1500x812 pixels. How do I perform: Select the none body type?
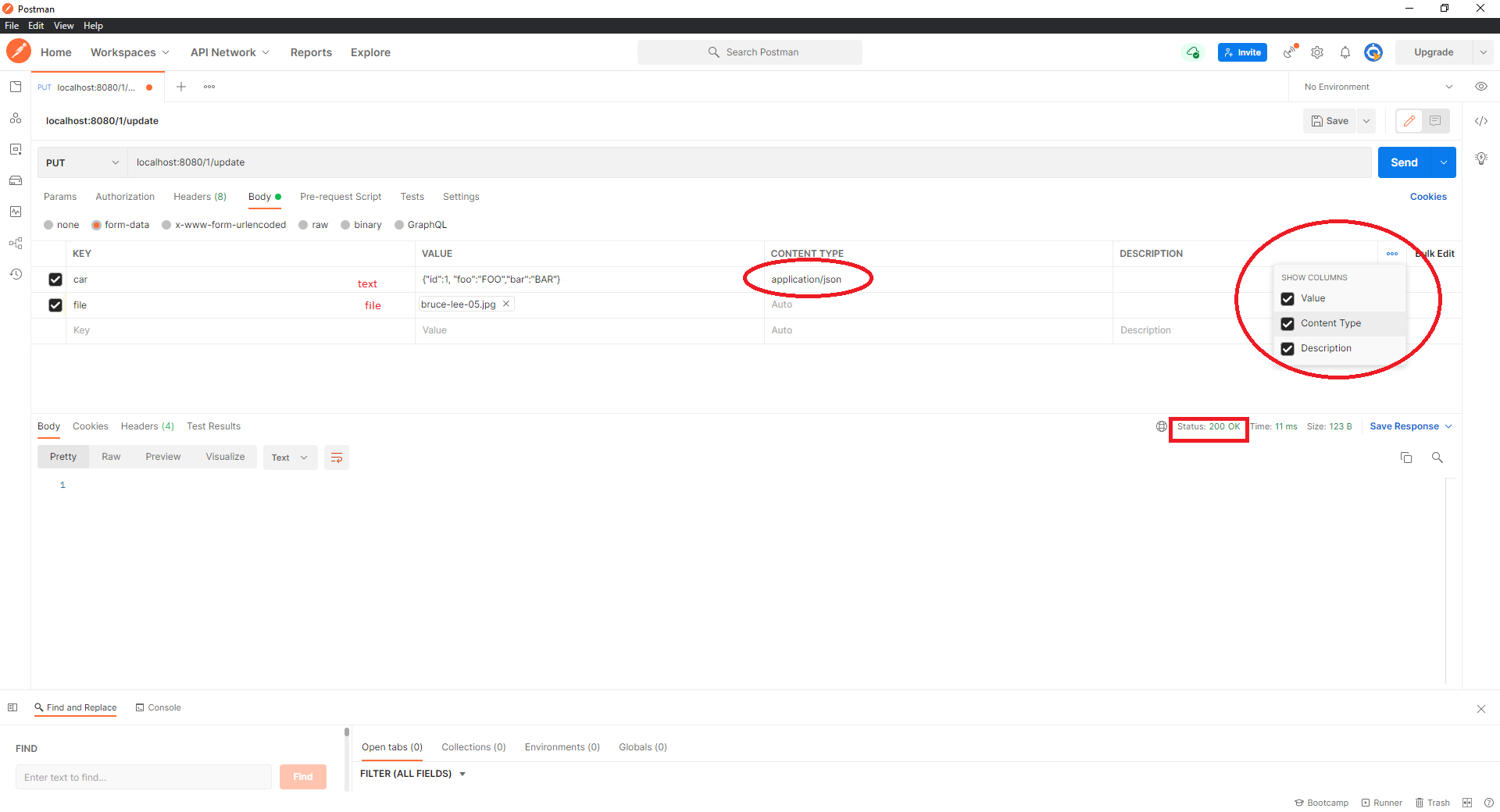(x=48, y=225)
